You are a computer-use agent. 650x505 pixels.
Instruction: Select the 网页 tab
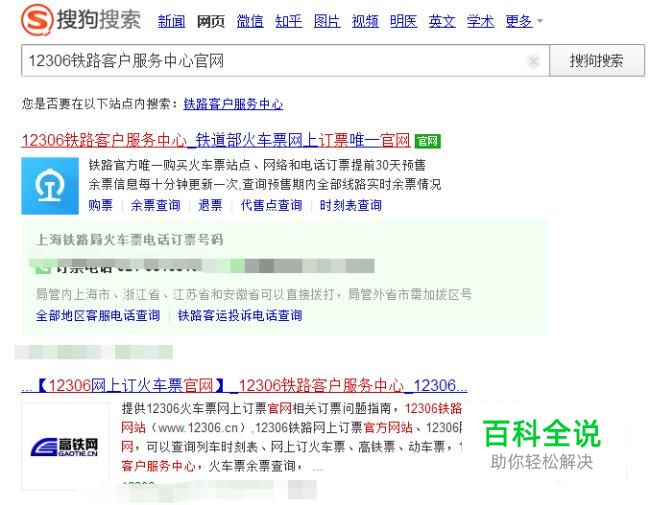[x=210, y=21]
